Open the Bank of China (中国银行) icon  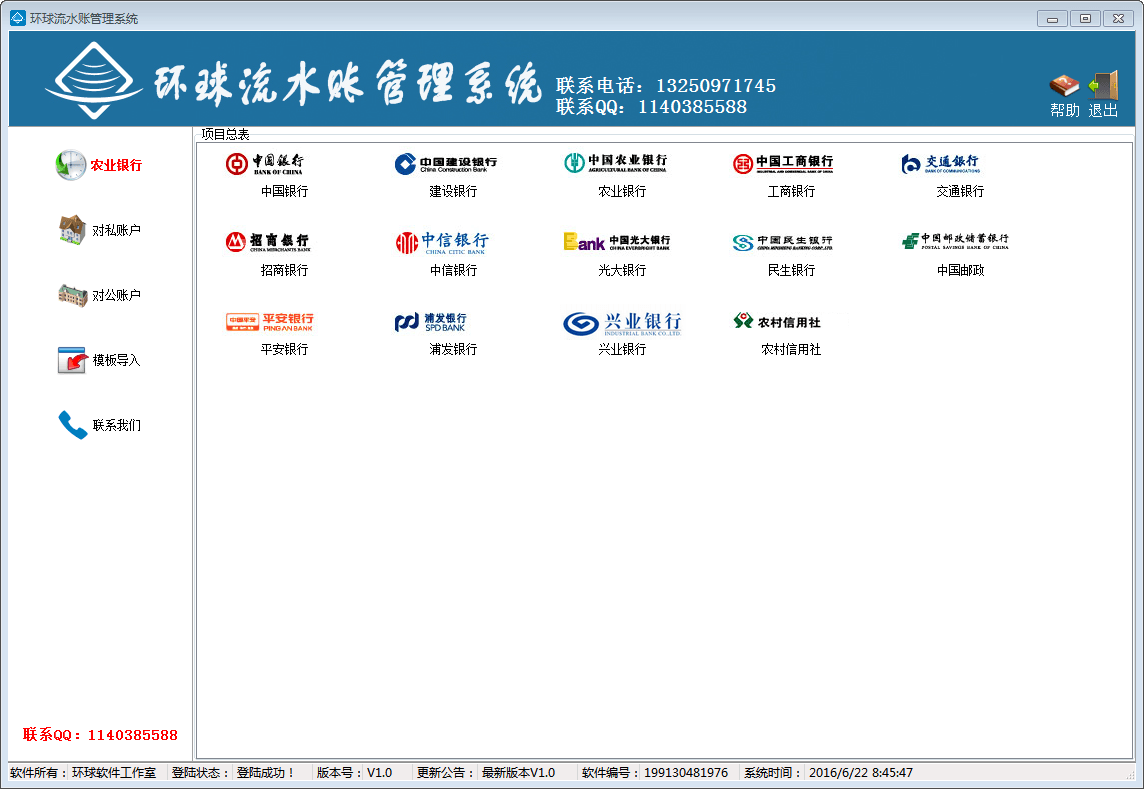[x=265, y=164]
